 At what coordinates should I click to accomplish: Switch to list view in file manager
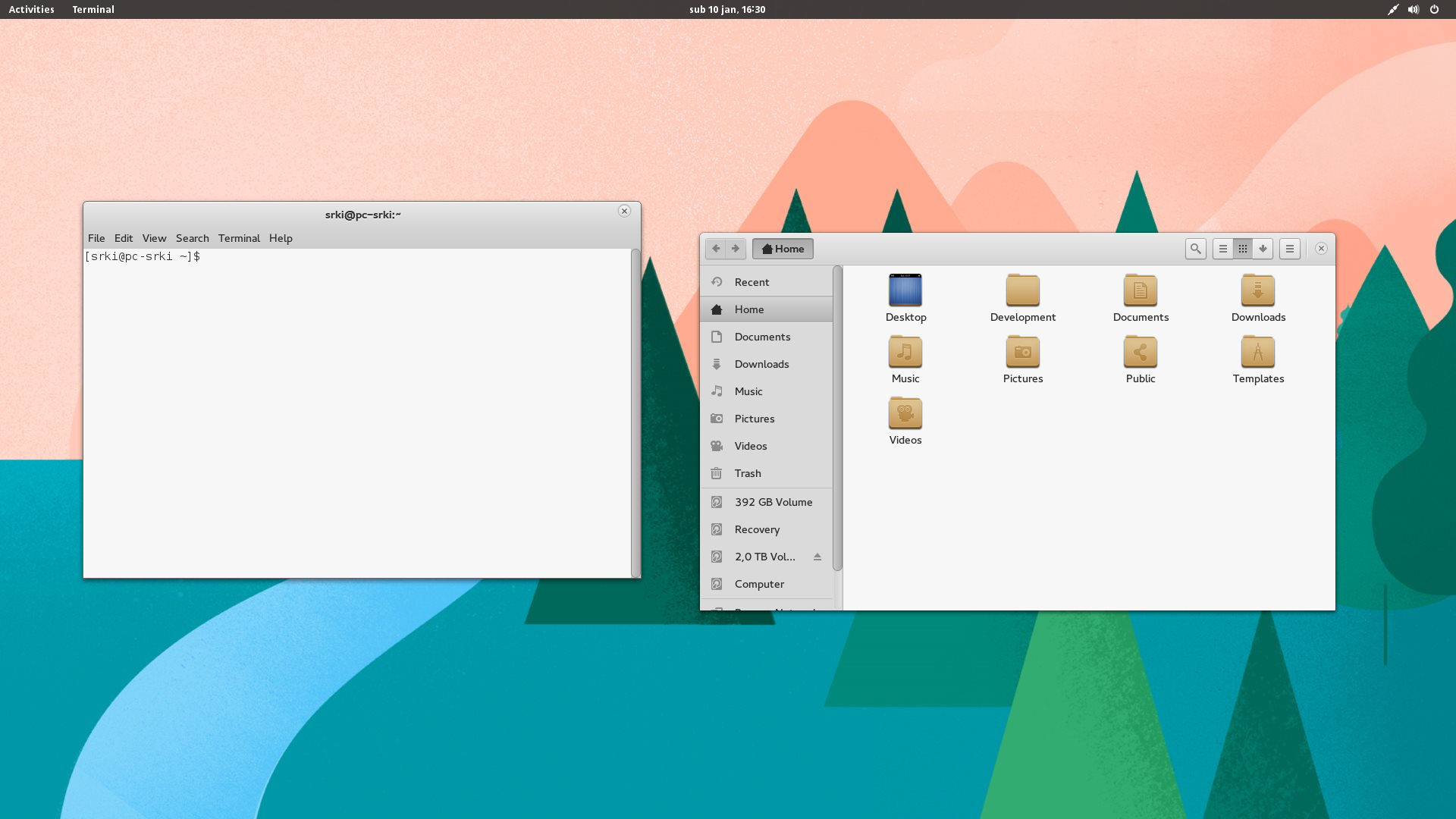pos(1222,249)
